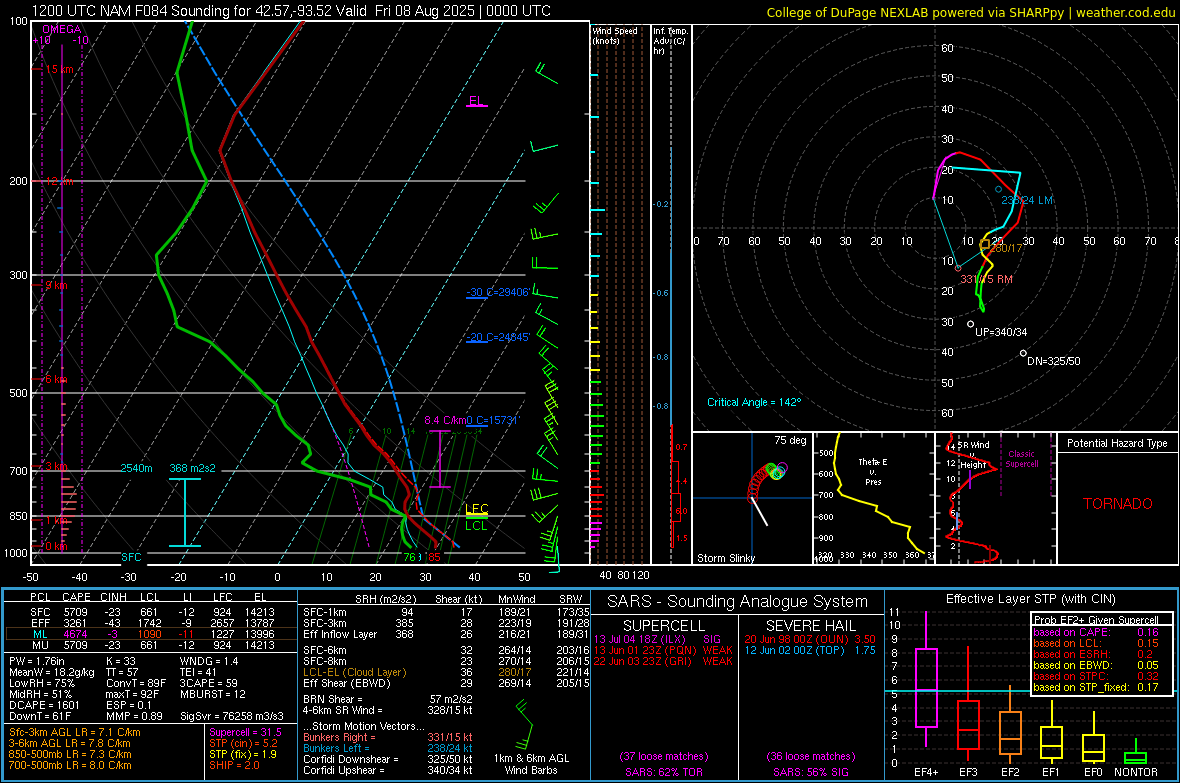Click the green 76 surface dewpoint value
This screenshot has width=1180, height=783.
tap(409, 557)
